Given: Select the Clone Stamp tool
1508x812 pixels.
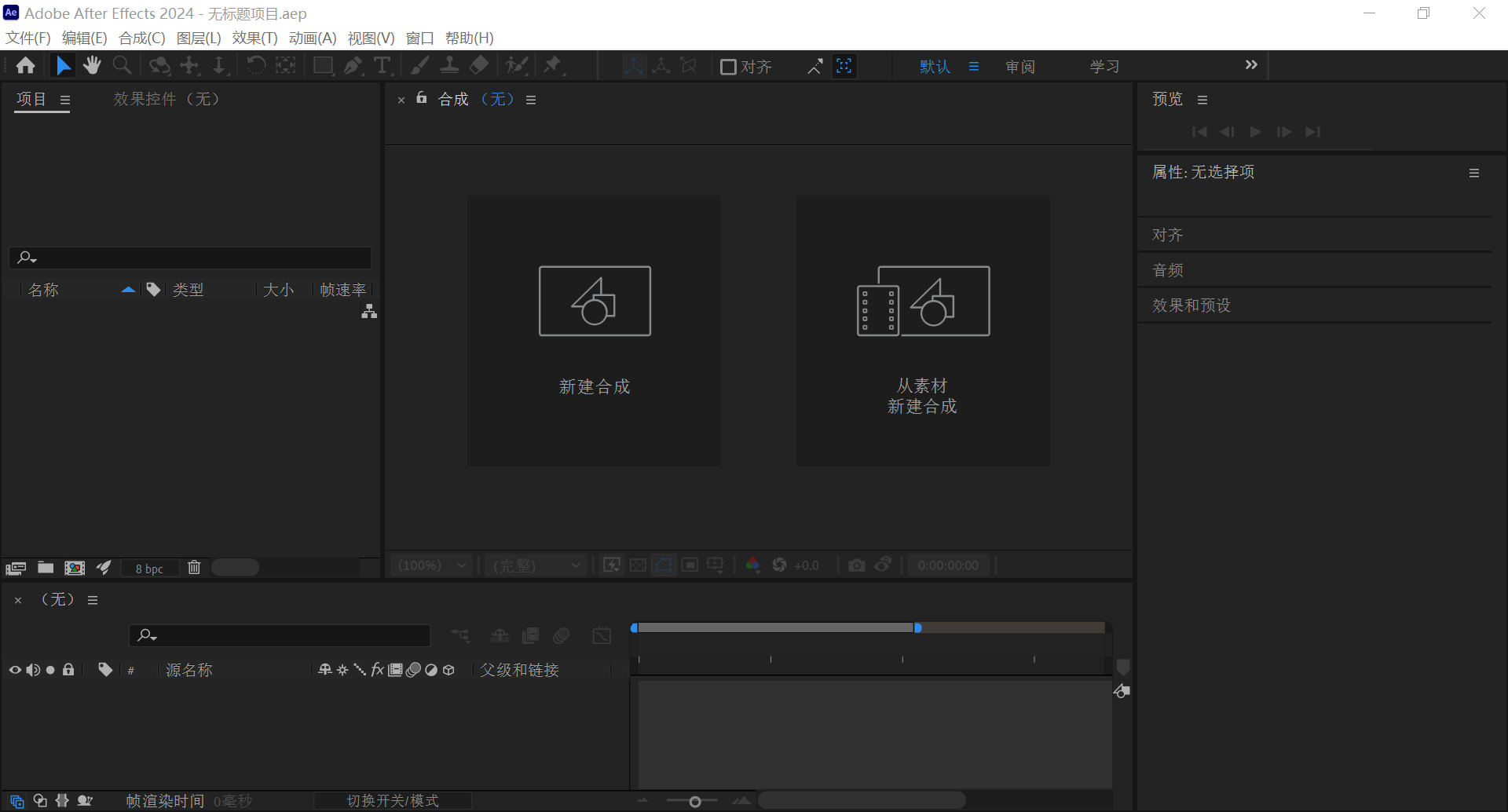Looking at the screenshot, I should click(x=449, y=66).
